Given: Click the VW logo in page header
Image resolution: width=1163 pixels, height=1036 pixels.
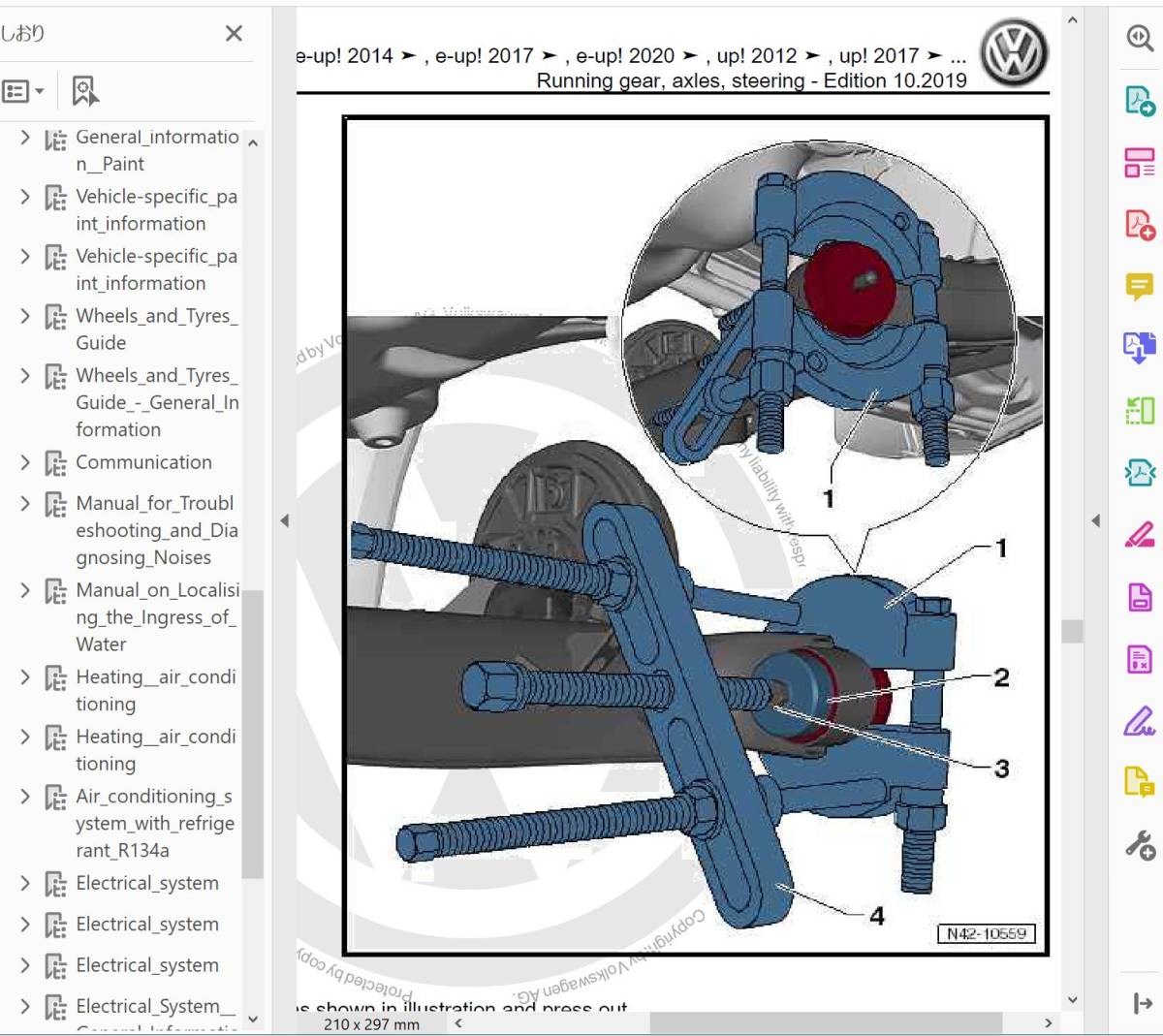Looking at the screenshot, I should (1014, 54).
